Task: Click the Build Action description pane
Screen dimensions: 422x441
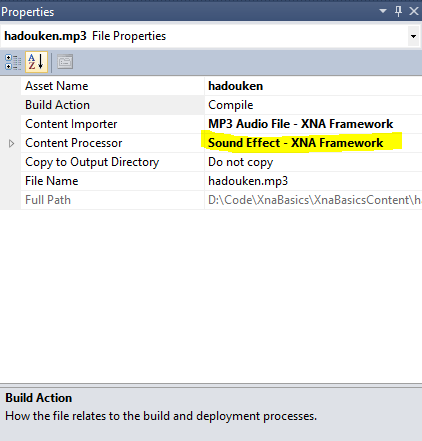Action: 211,414
